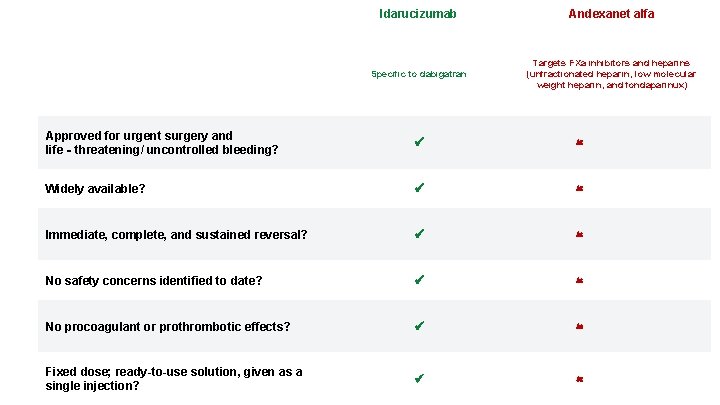Select the green checkmark for sustained reversal
The image size is (720, 405).
click(419, 234)
